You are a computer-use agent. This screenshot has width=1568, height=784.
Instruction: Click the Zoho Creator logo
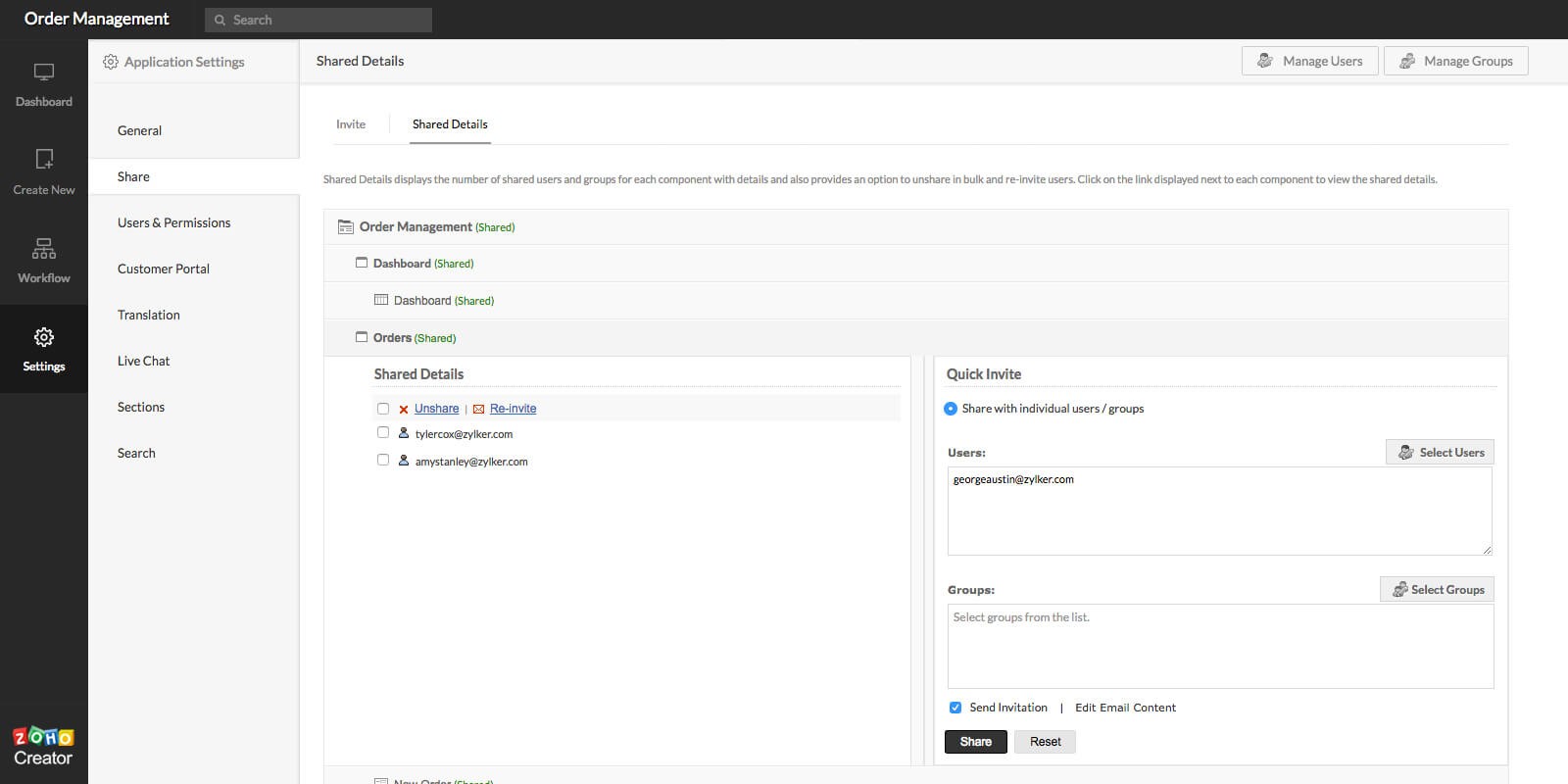43,747
